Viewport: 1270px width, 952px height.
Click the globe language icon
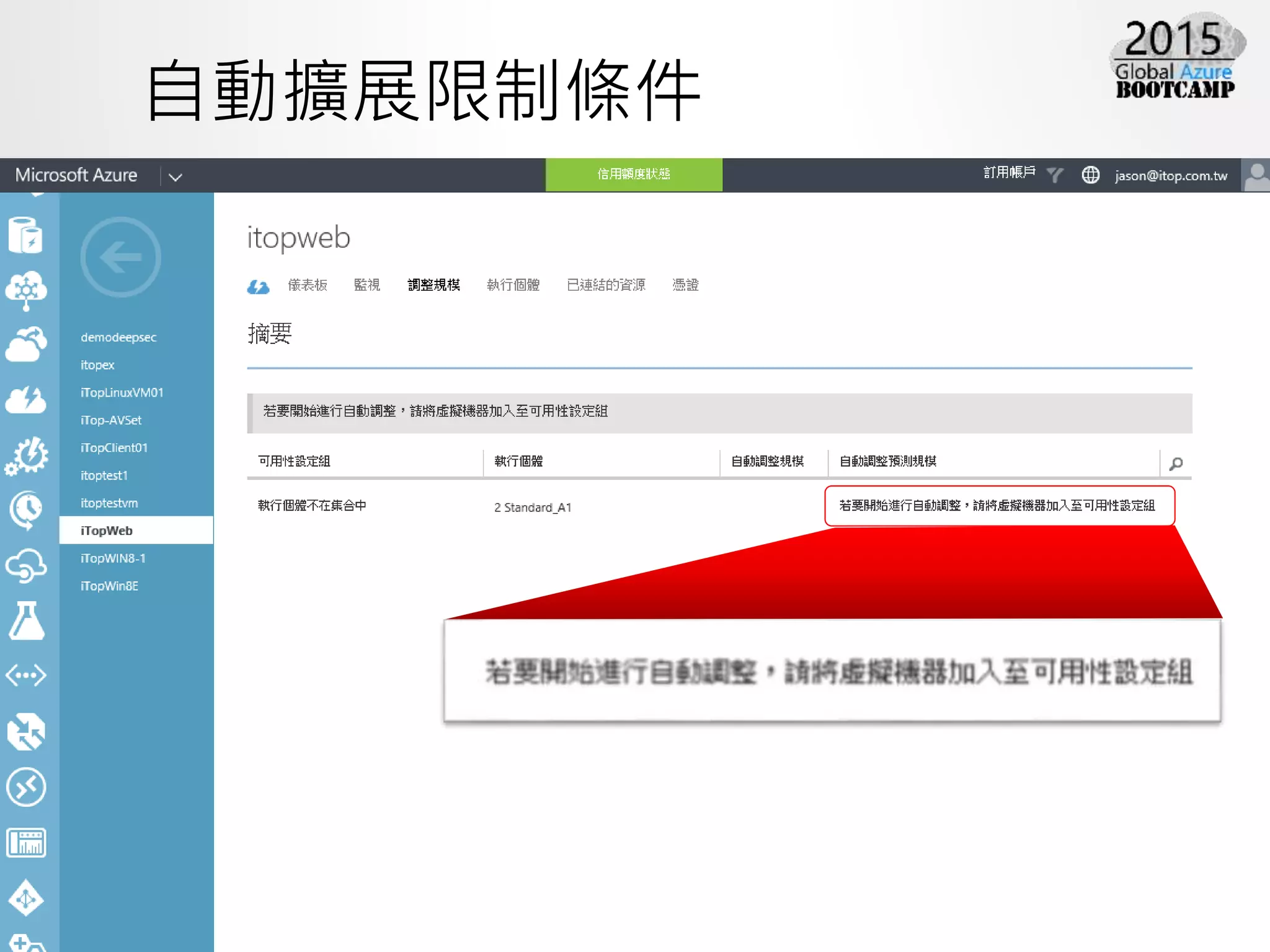pyautogui.click(x=1090, y=175)
